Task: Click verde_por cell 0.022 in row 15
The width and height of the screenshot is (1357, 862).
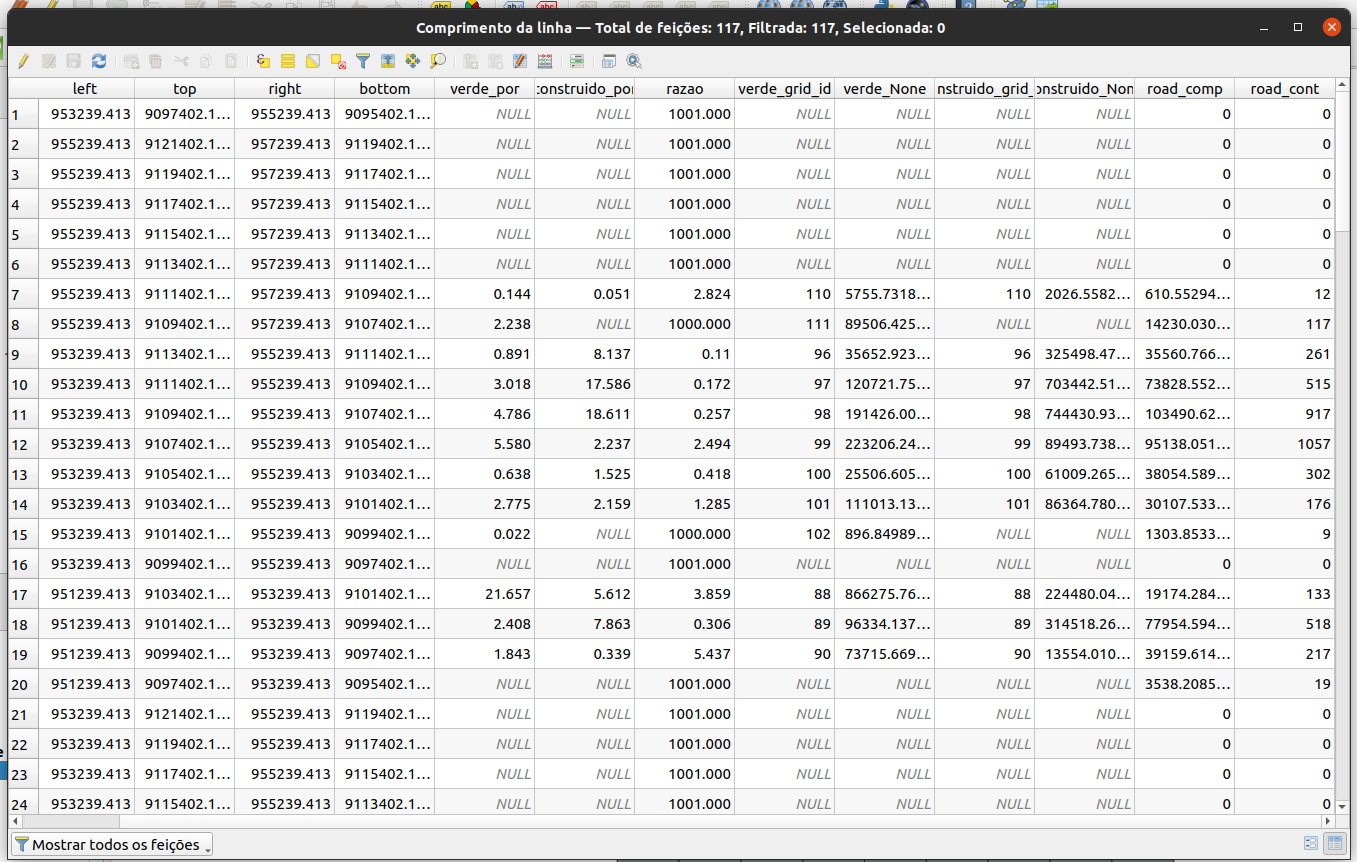Action: pyautogui.click(x=485, y=534)
